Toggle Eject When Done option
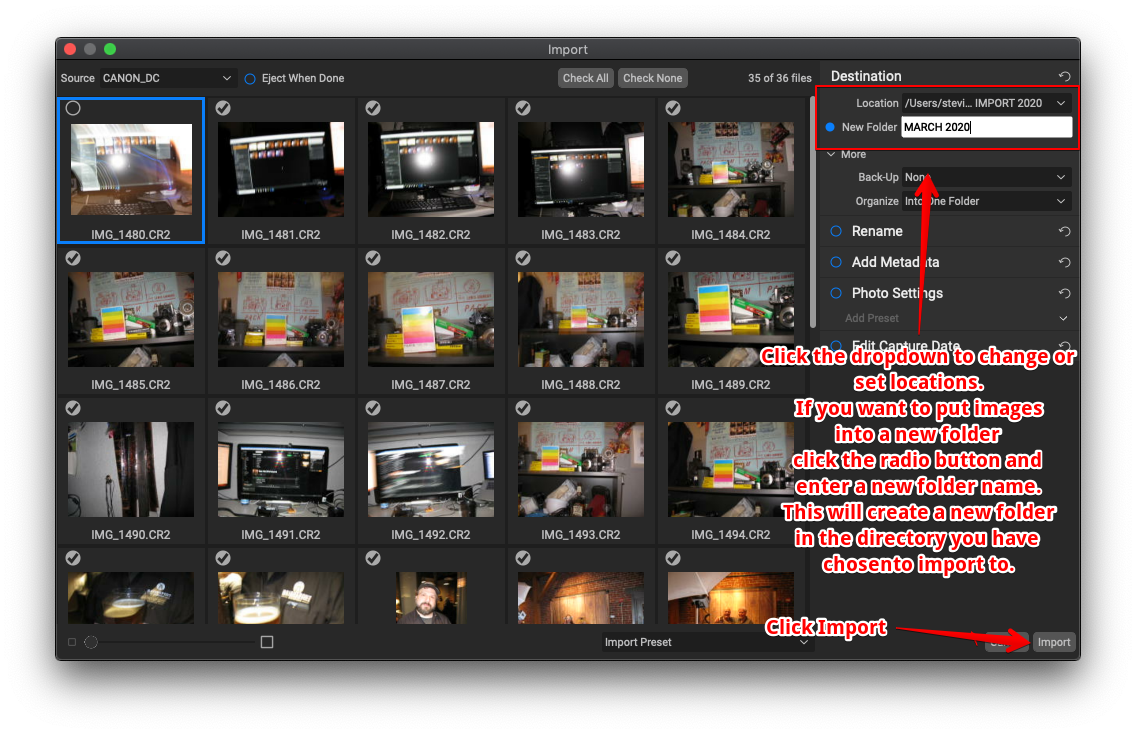1136x734 pixels. [250, 78]
